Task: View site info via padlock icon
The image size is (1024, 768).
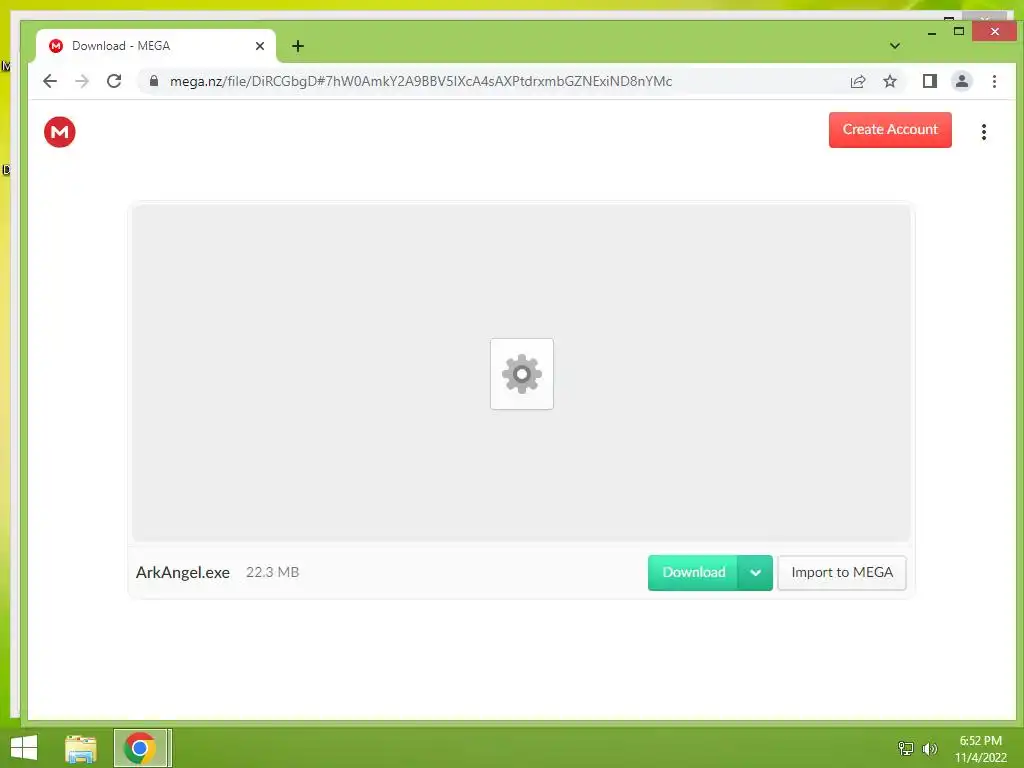Action: (x=154, y=81)
